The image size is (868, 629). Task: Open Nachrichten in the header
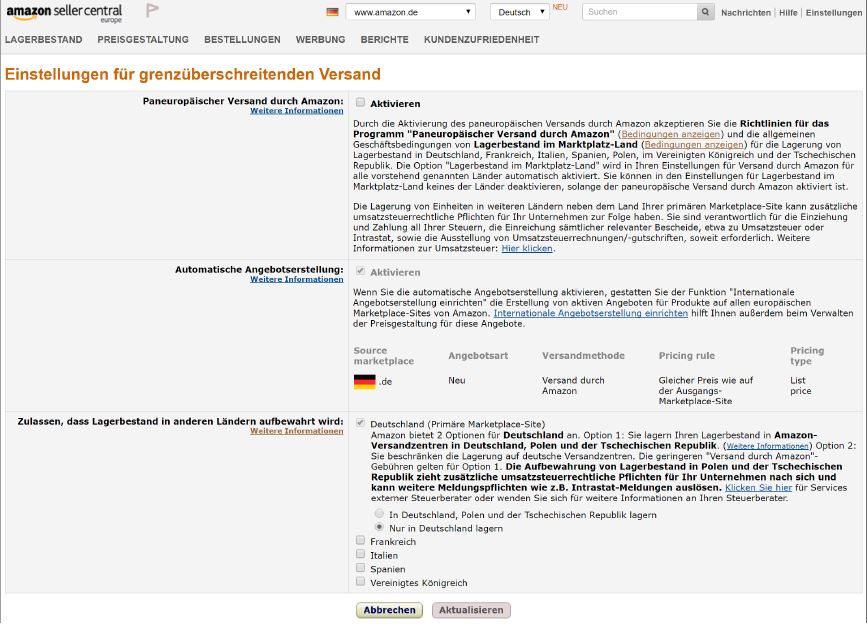[x=746, y=12]
